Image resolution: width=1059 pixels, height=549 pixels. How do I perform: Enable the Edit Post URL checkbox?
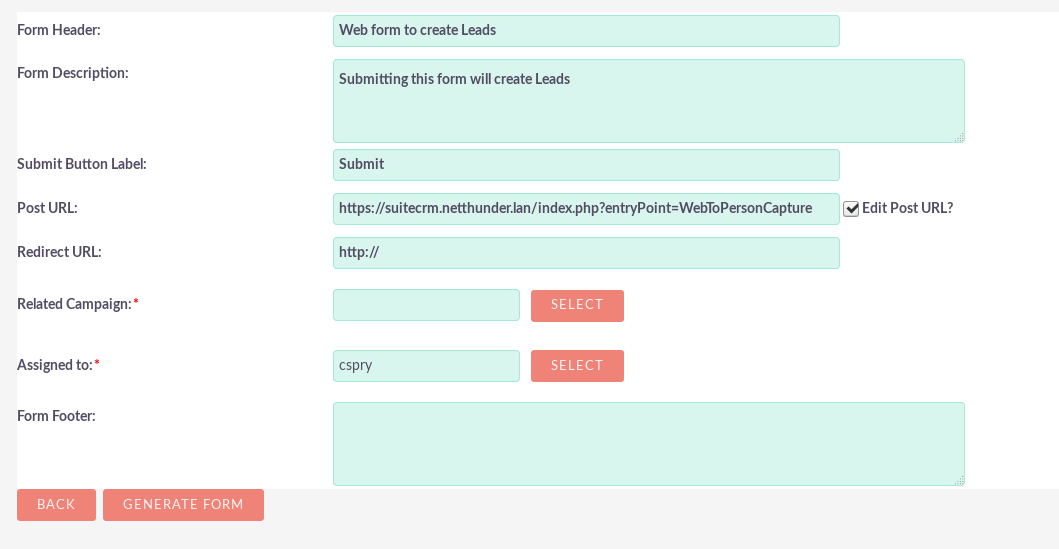click(851, 209)
